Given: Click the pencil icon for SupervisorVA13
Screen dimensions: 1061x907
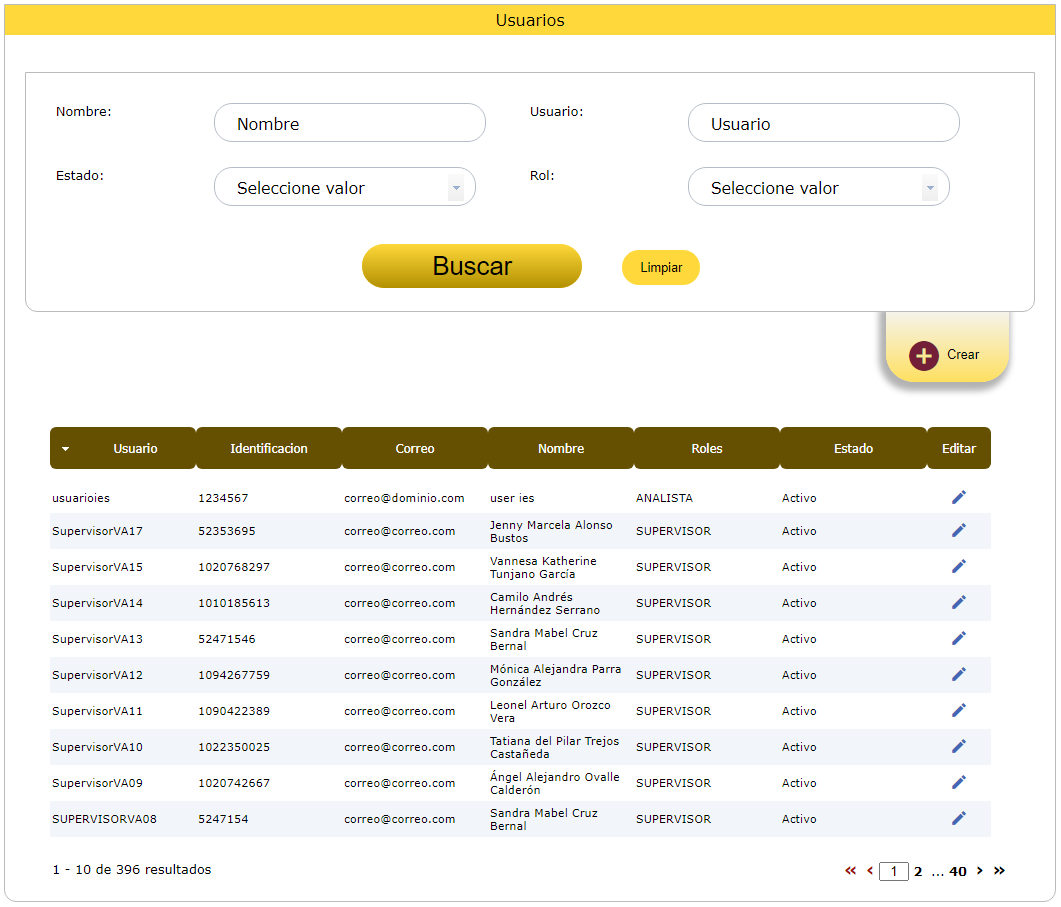Looking at the screenshot, I should 958,638.
